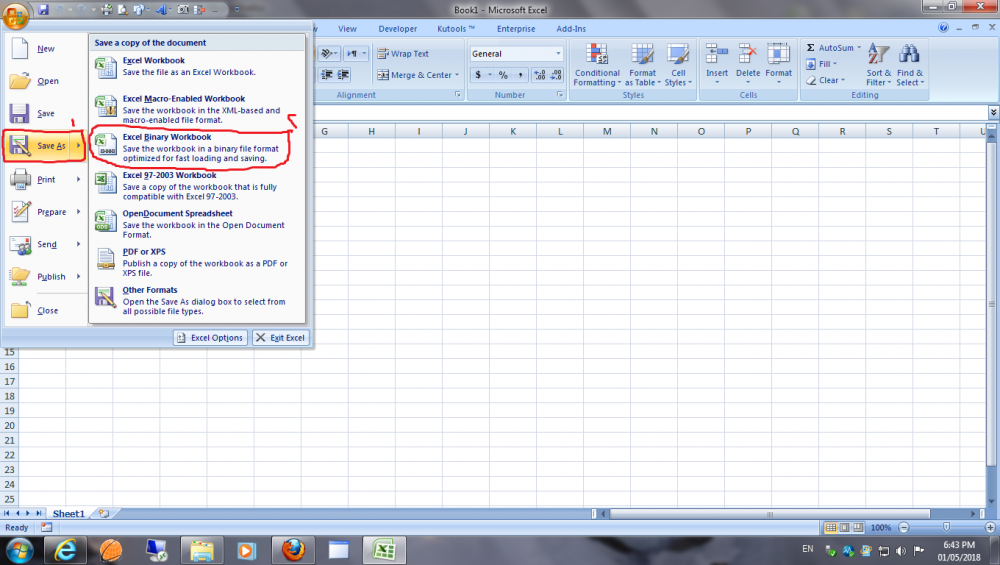Open Format cells menu in Cells group
Screen dimensions: 1000x565
coord(779,64)
